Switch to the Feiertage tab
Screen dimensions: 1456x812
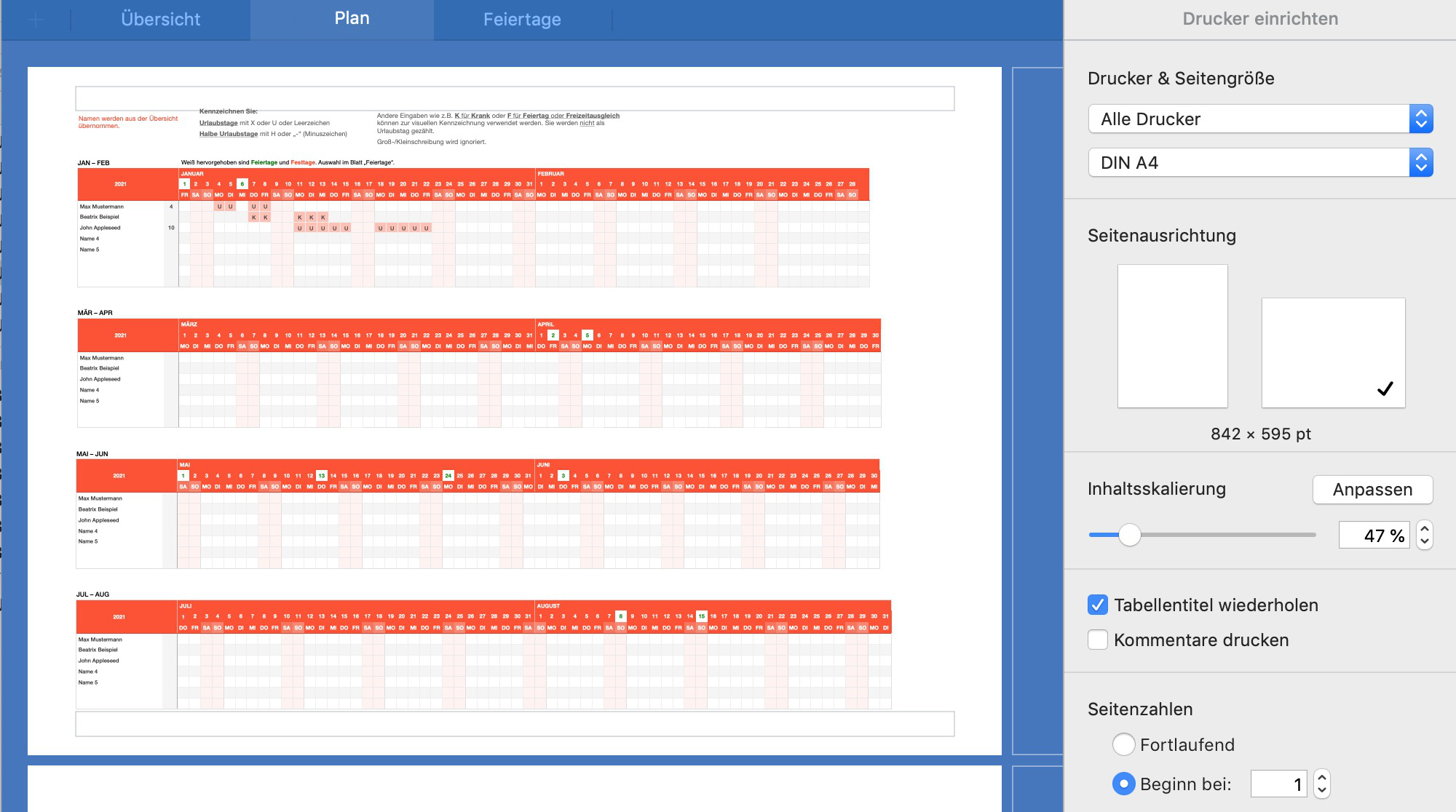point(522,20)
